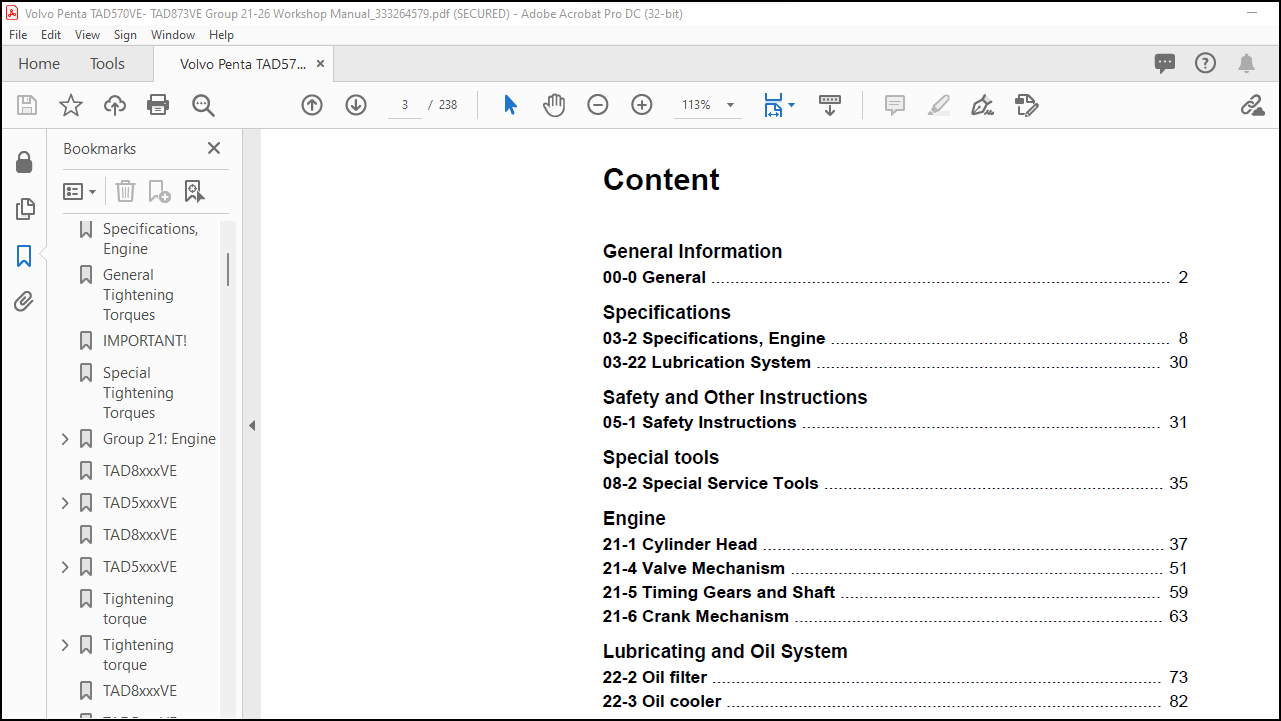Viewport: 1281px width, 721px height.
Task: Jump to 22-2 Oil filter entry
Action: [895, 677]
